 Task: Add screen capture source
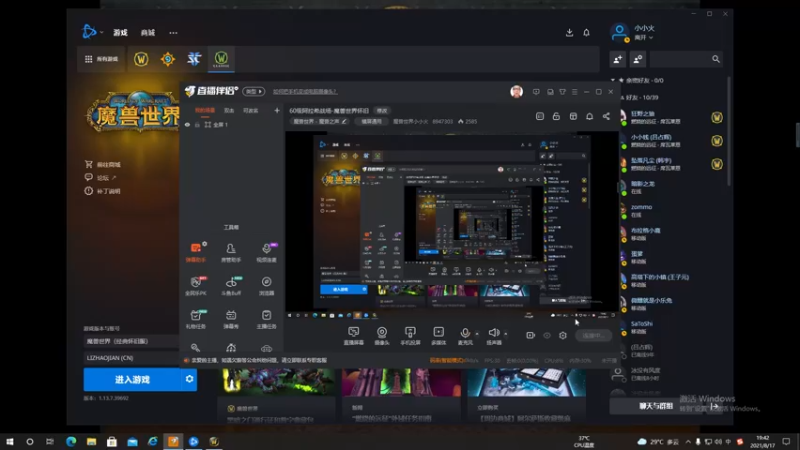(x=353, y=336)
